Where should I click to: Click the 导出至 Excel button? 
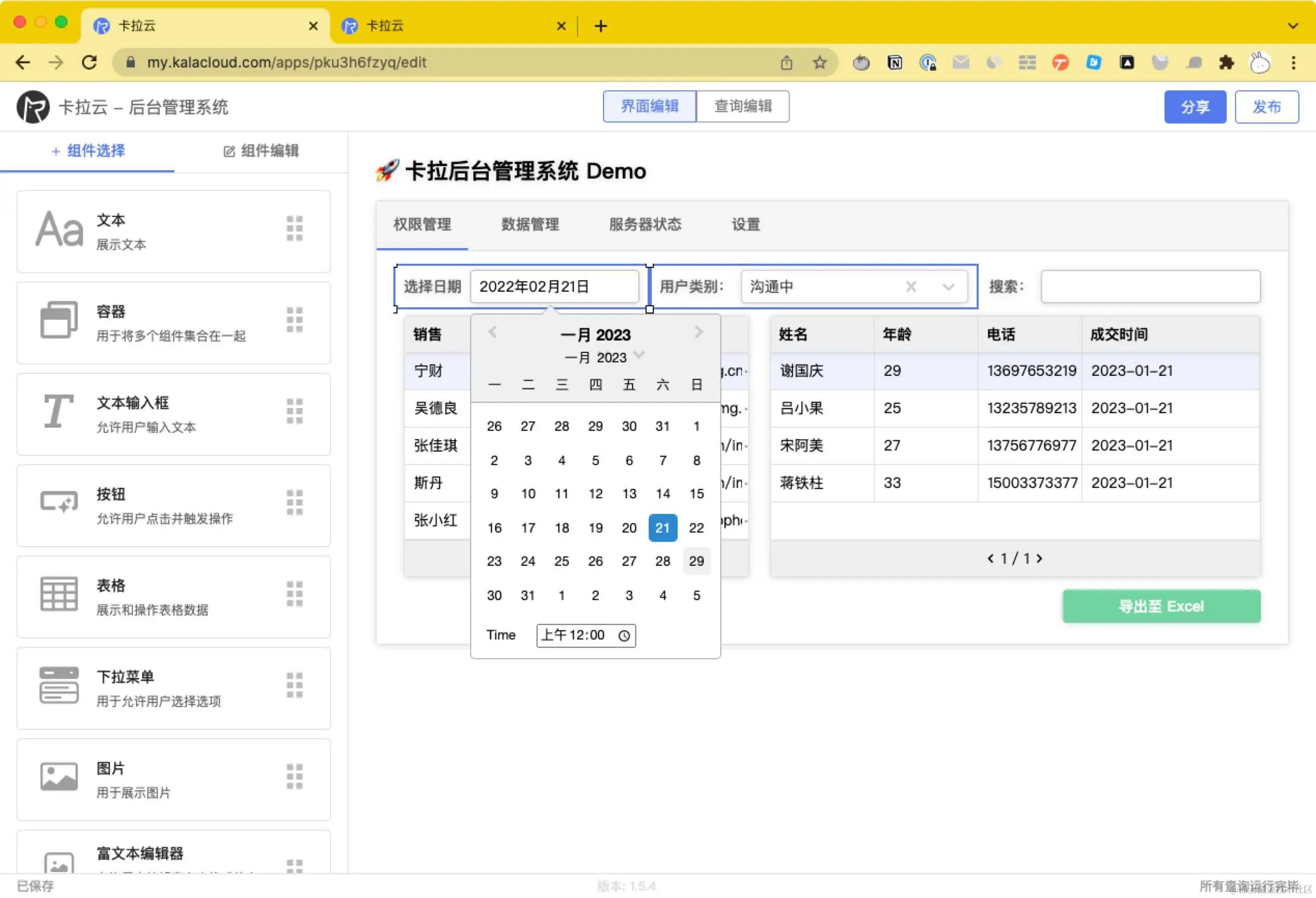pyautogui.click(x=1161, y=606)
